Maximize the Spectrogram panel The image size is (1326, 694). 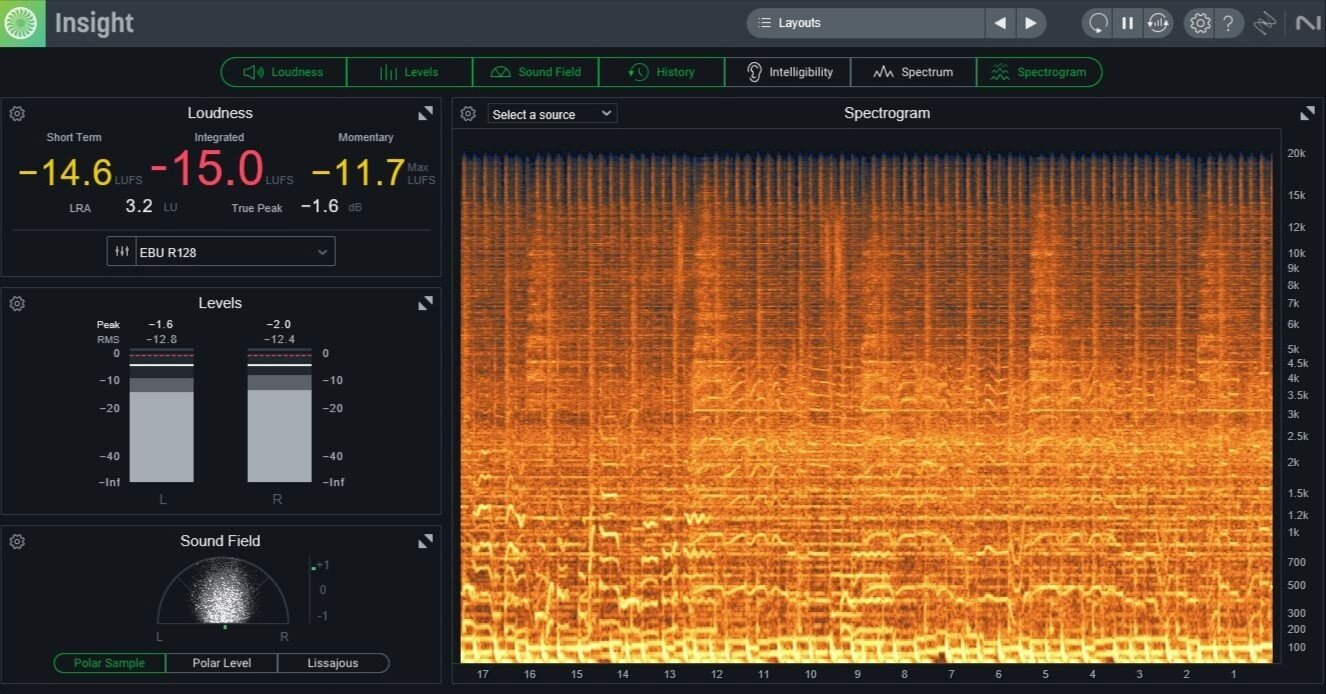(1307, 114)
